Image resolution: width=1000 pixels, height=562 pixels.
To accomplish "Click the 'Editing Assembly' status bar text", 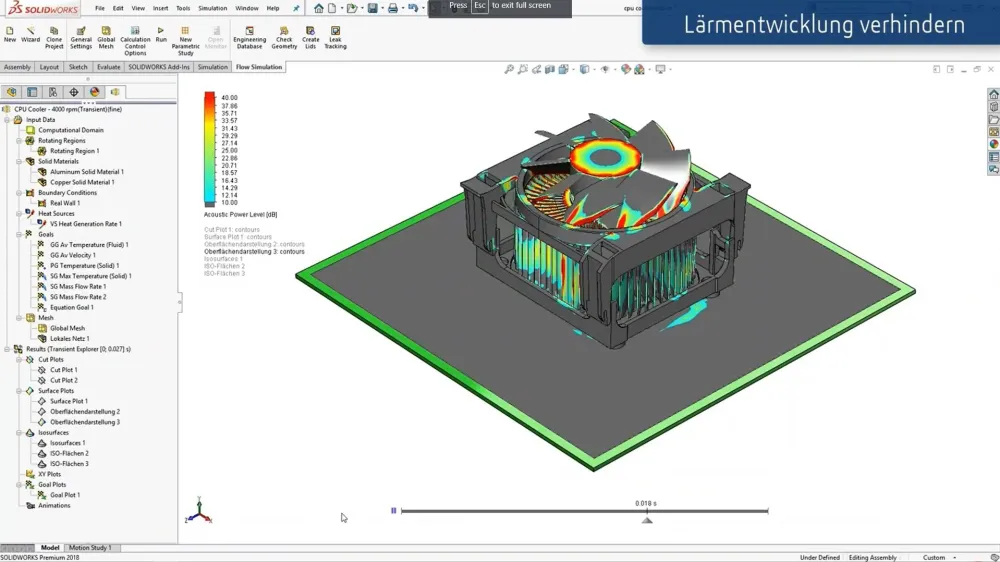I will (872, 558).
